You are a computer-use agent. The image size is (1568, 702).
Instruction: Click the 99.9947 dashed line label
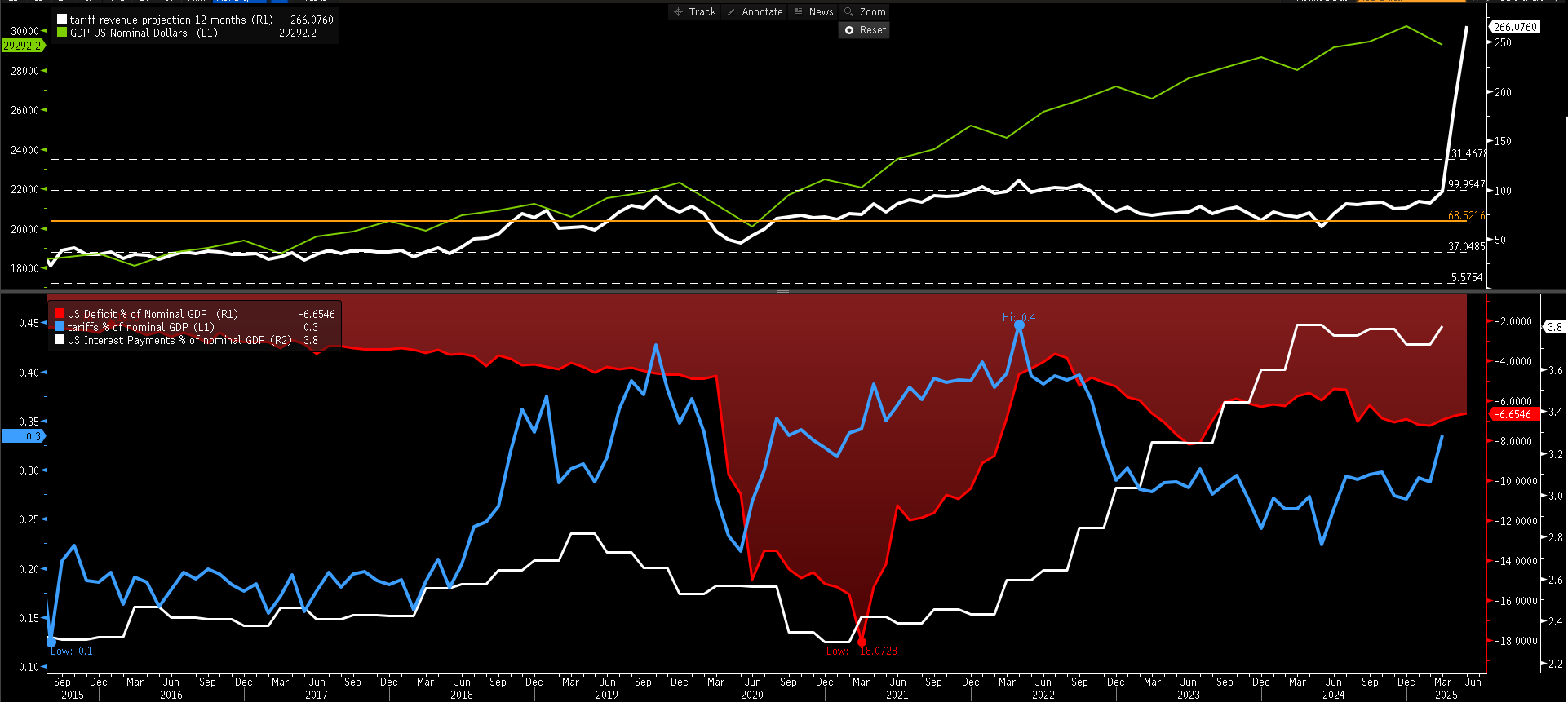coord(1467,185)
